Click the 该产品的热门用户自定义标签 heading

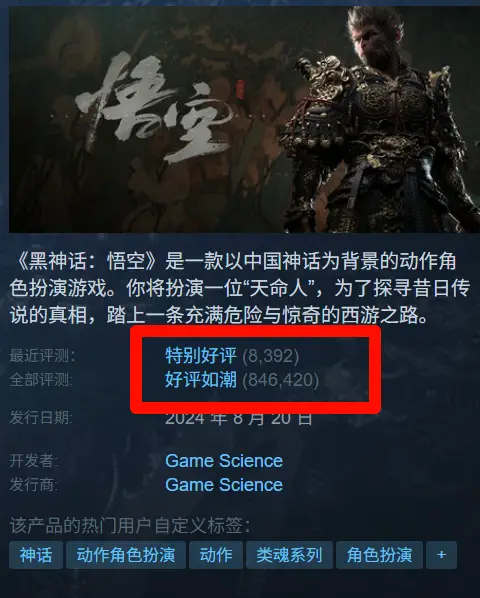click(130, 526)
